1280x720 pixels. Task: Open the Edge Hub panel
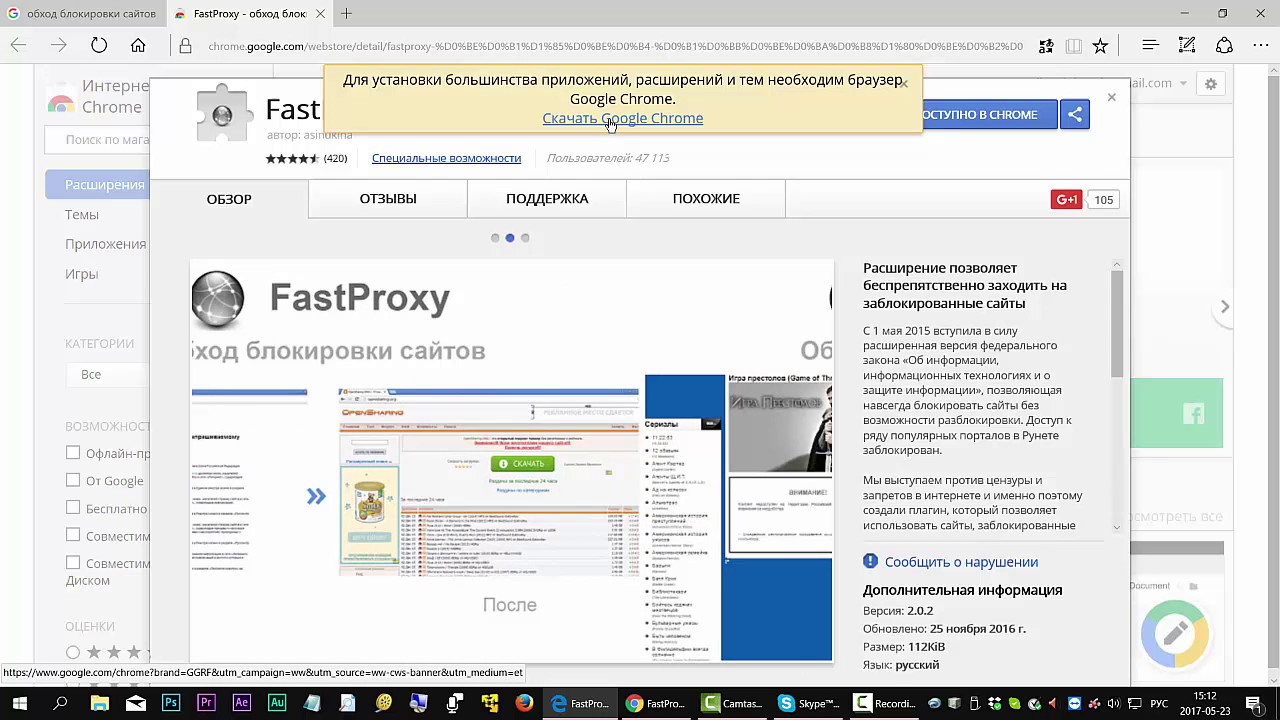point(1150,46)
